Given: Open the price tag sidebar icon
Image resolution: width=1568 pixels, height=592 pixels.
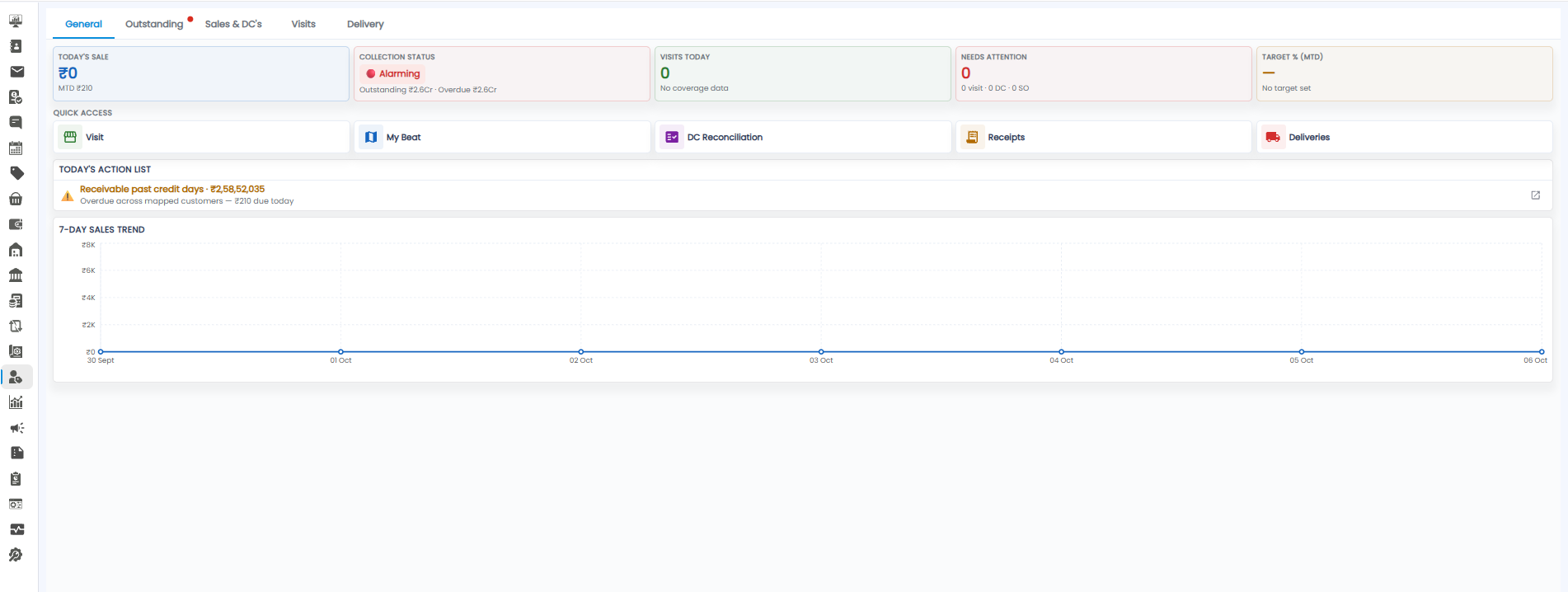Looking at the screenshot, I should click(x=16, y=173).
